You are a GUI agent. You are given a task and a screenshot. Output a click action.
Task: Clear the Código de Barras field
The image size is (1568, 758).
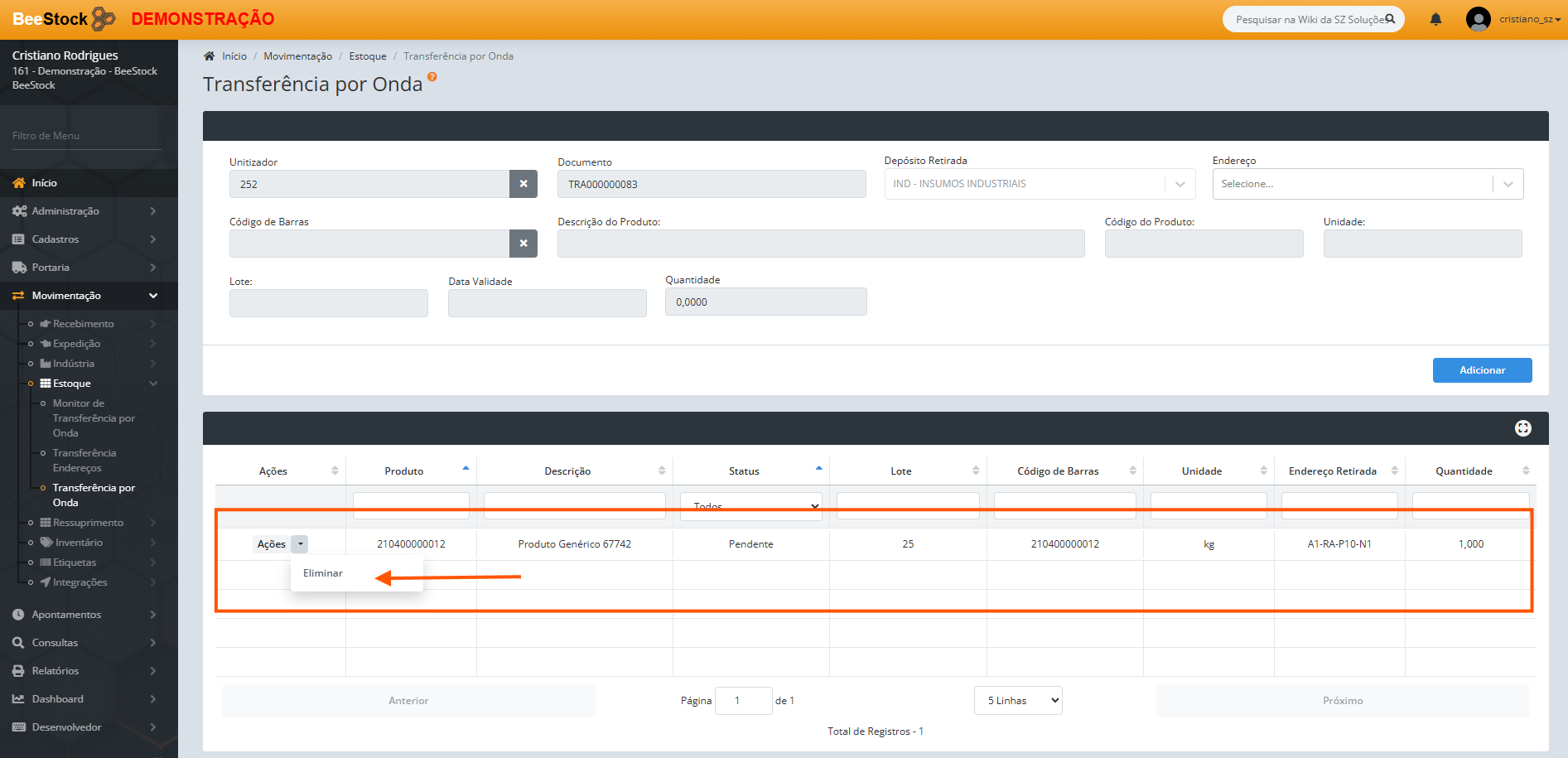click(x=523, y=244)
